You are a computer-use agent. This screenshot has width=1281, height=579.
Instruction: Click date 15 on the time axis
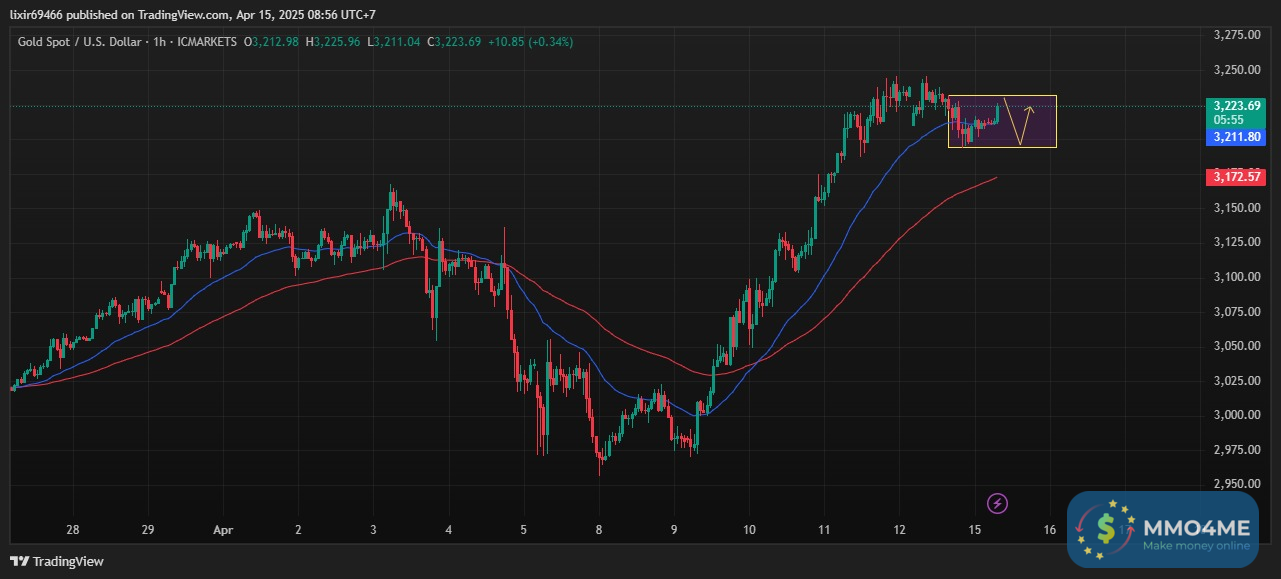pos(974,530)
